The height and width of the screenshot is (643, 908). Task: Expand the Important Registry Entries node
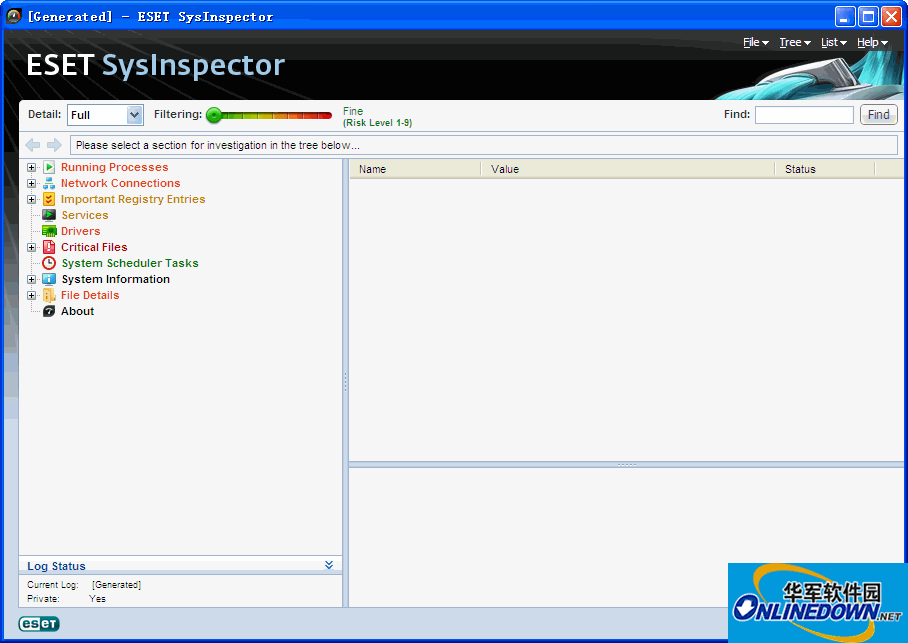(x=31, y=199)
